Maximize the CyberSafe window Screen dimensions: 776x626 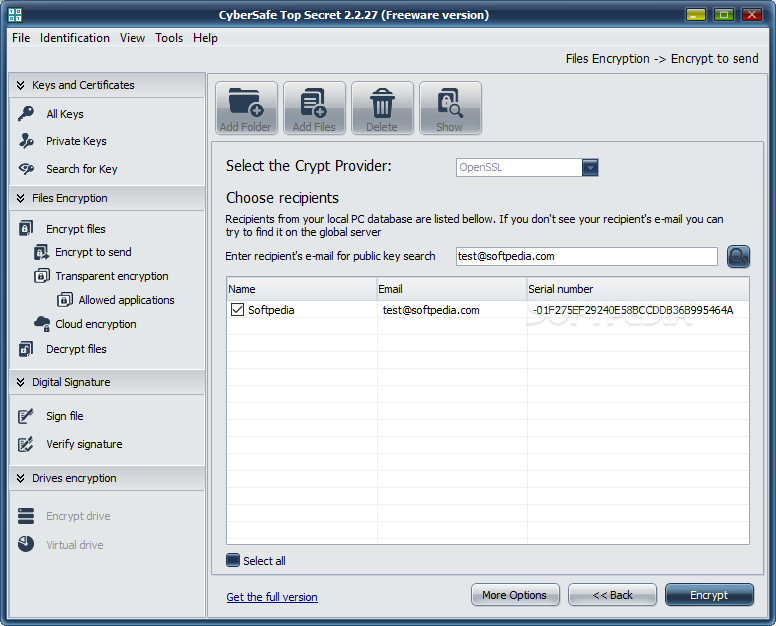(724, 15)
